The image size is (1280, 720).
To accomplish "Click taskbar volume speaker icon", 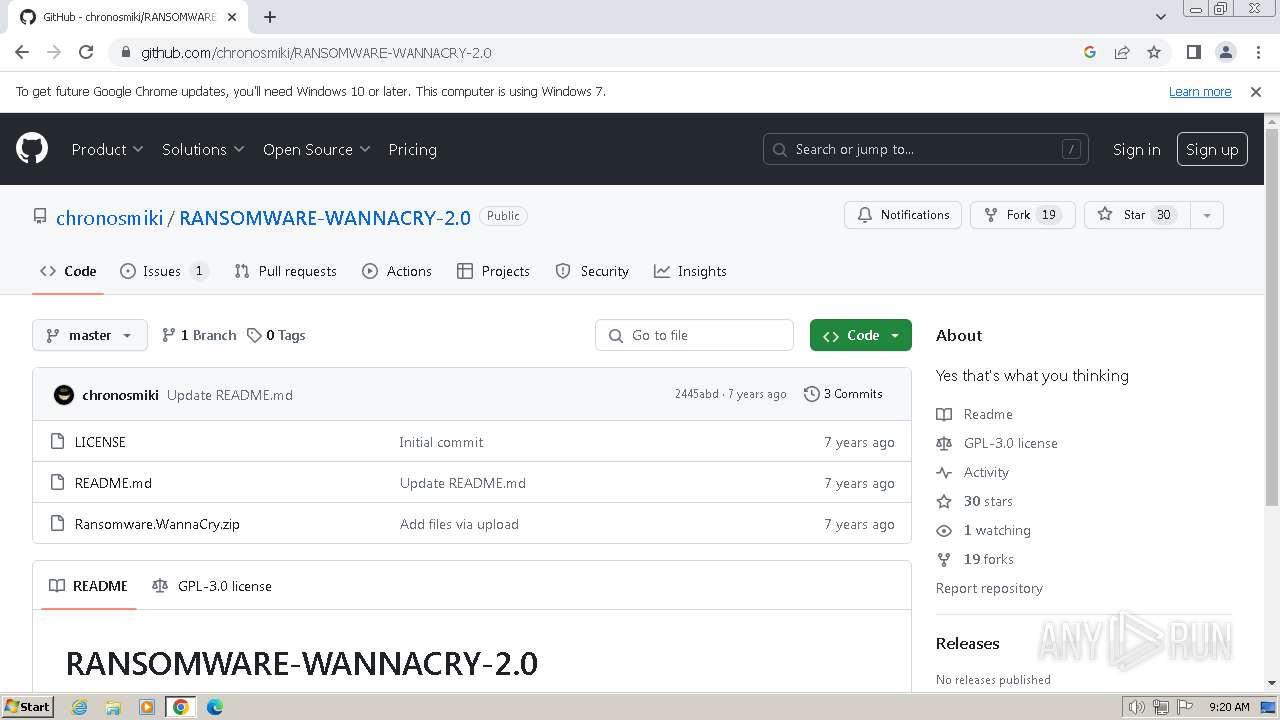I will point(1137,707).
